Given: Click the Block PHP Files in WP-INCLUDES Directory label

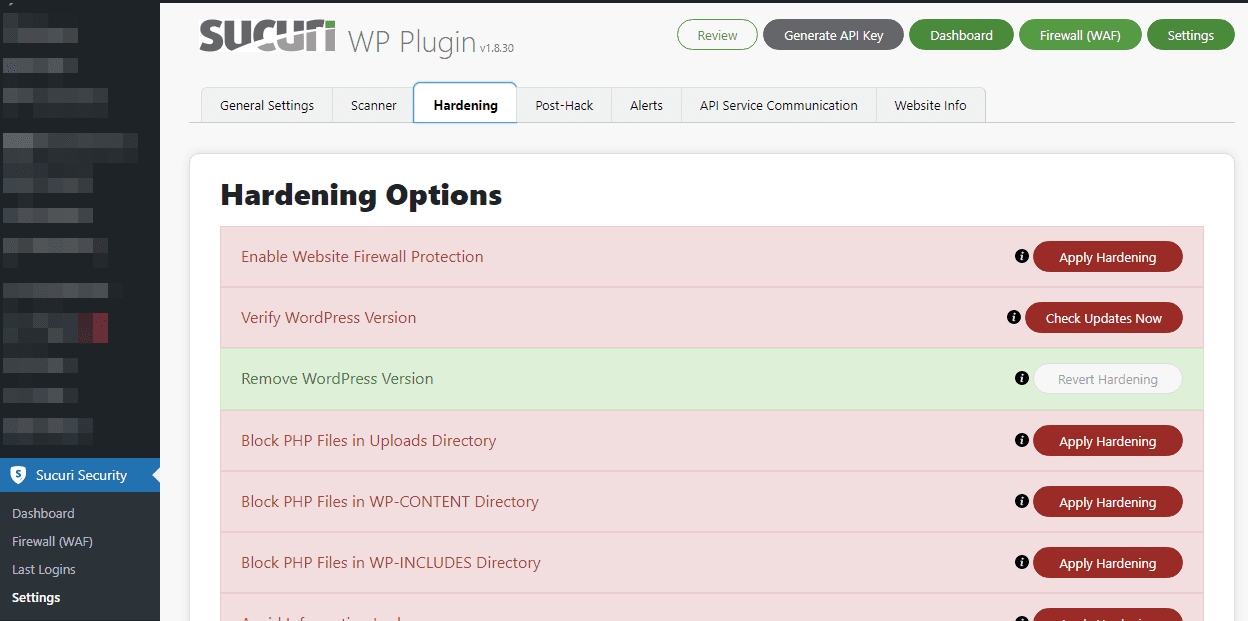Looking at the screenshot, I should pyautogui.click(x=391, y=563).
